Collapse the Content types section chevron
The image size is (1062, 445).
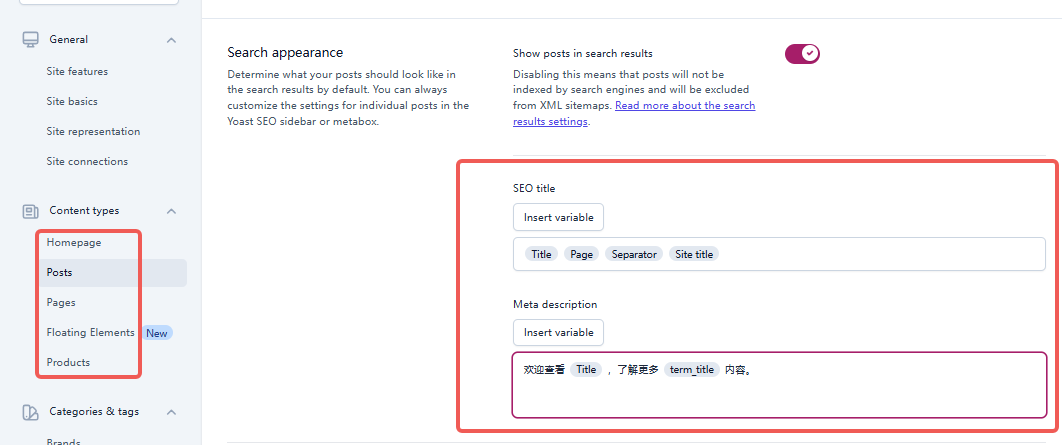point(171,211)
